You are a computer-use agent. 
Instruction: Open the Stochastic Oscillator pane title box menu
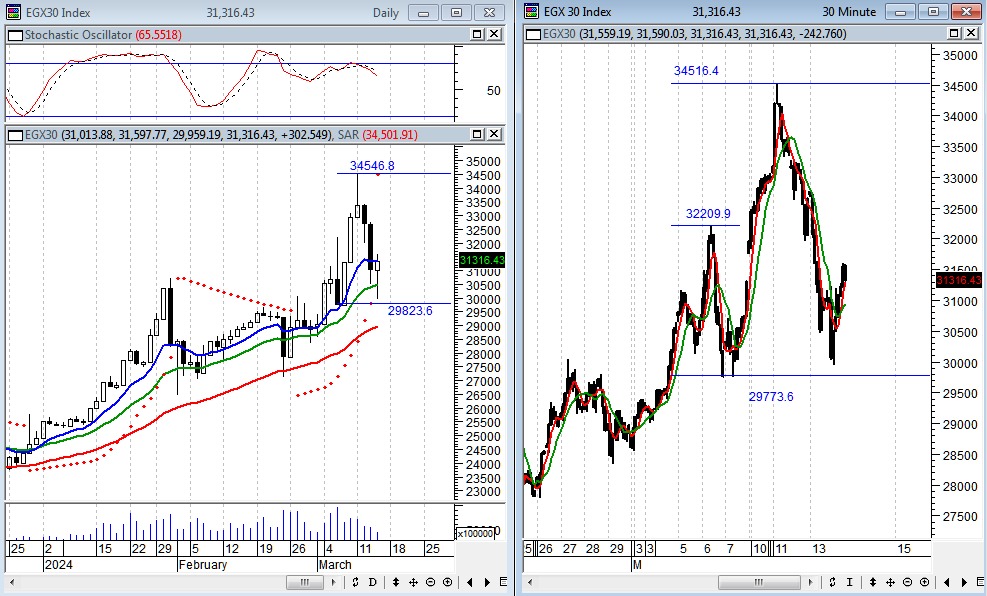(x=13, y=34)
